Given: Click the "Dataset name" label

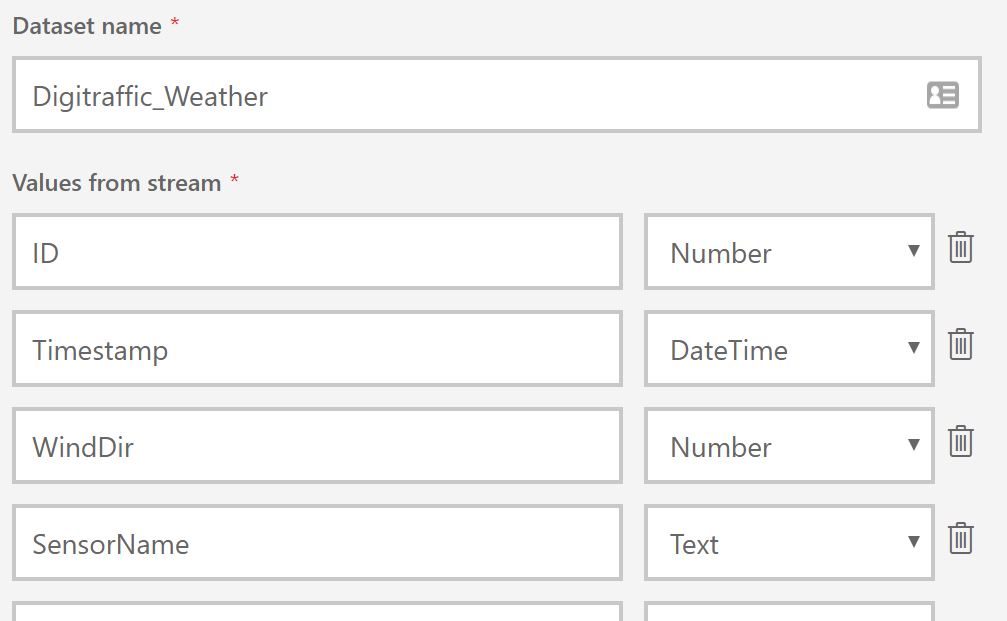Looking at the screenshot, I should (87, 27).
